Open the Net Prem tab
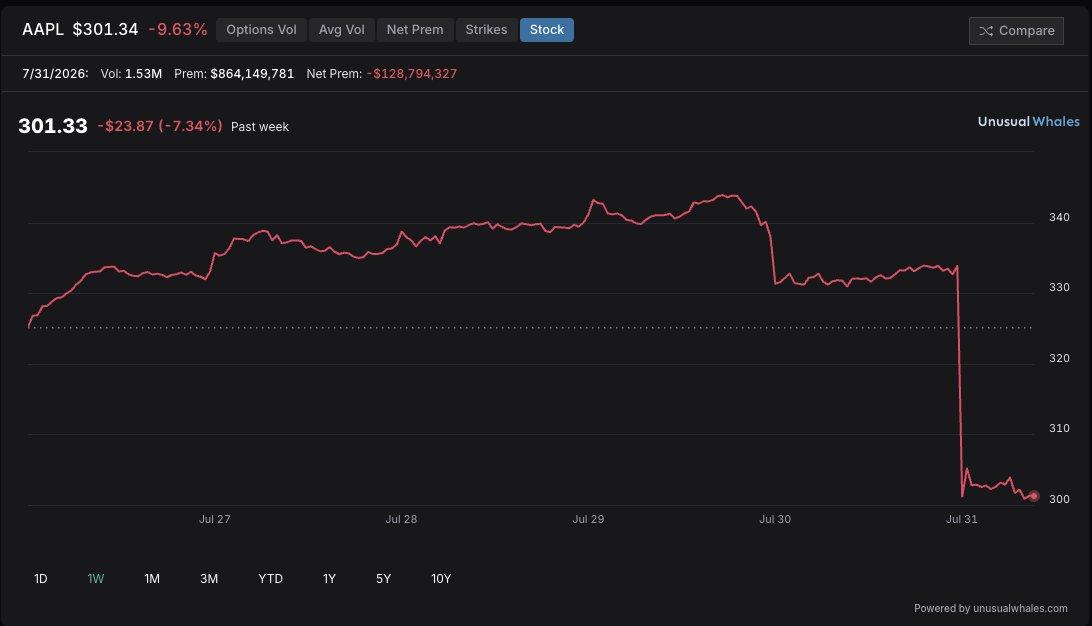 tap(415, 30)
